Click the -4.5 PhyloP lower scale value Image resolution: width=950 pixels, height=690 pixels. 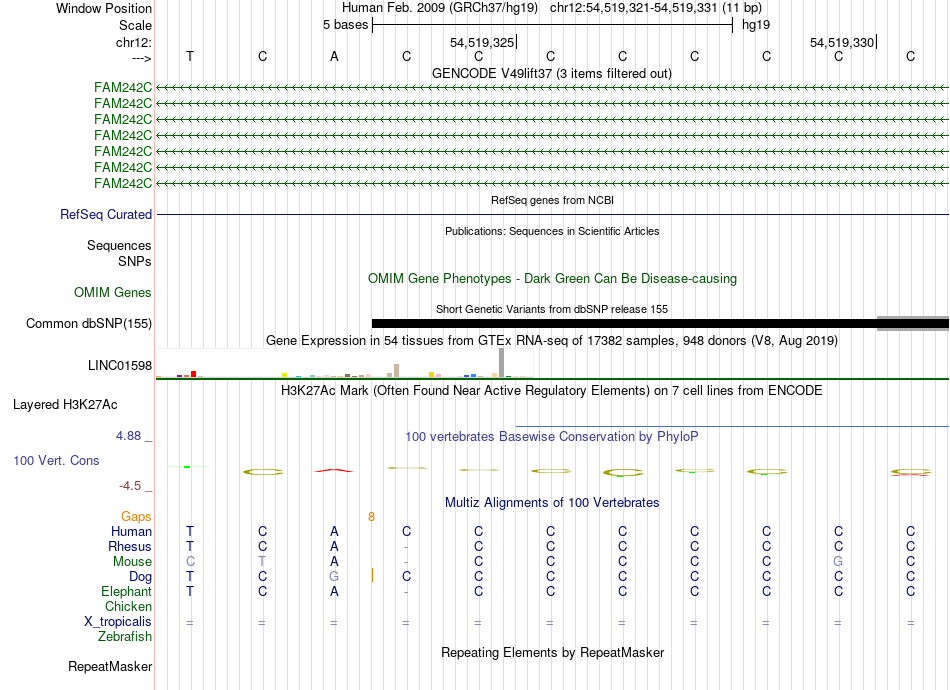coord(130,486)
